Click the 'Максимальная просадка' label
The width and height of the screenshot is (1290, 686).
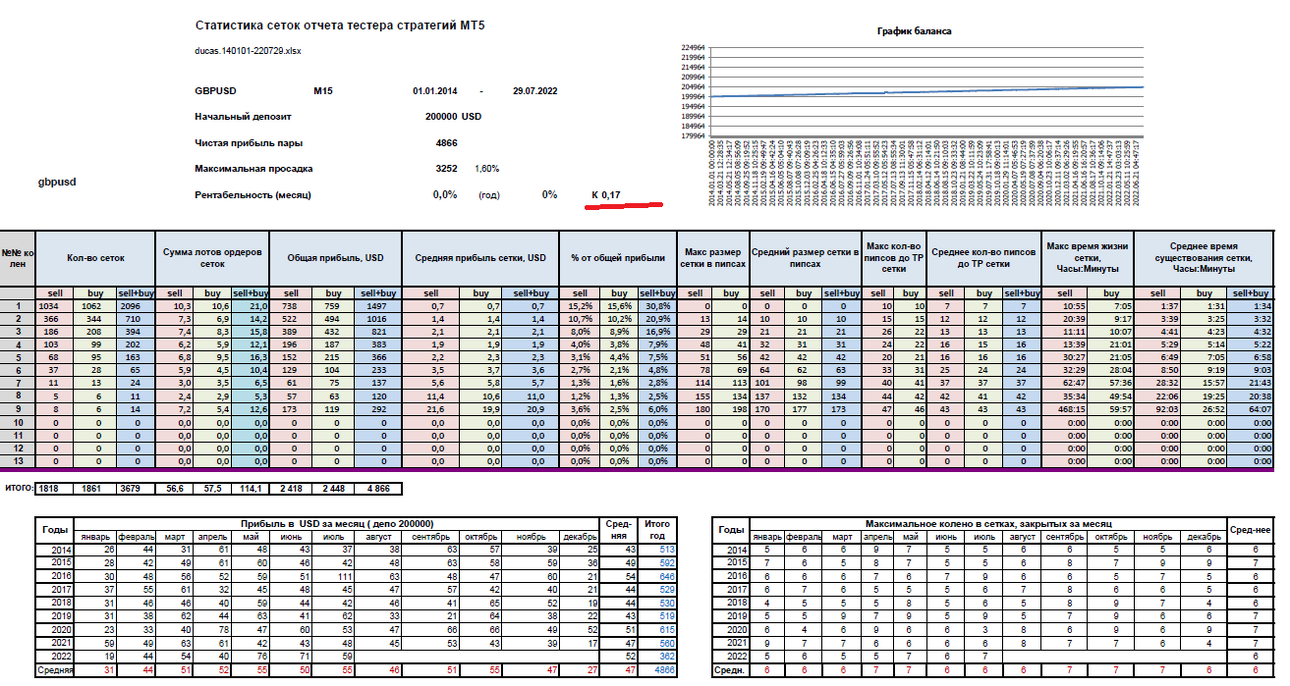[254, 169]
